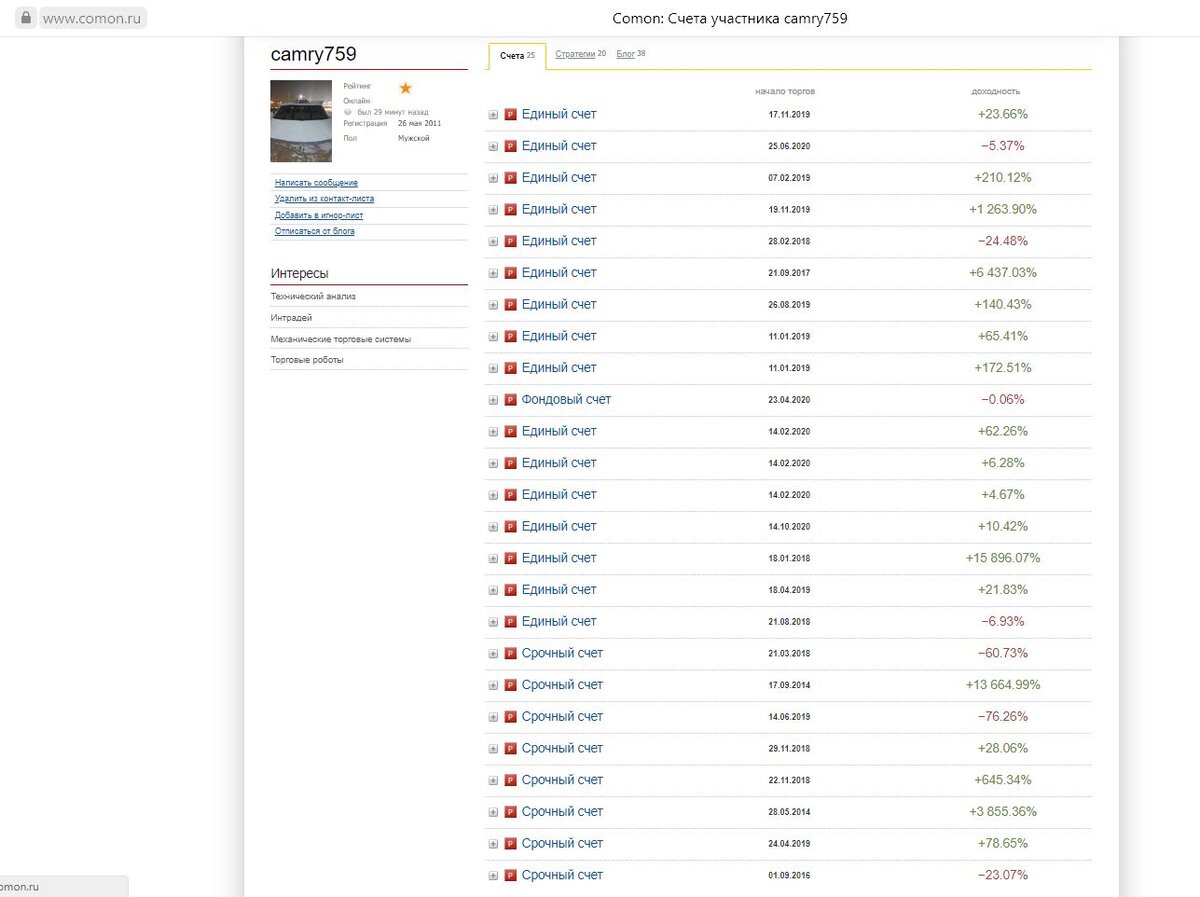Viewport: 1200px width, 897px height.
Task: Click the www.comon.ru address field
Action: point(94,18)
